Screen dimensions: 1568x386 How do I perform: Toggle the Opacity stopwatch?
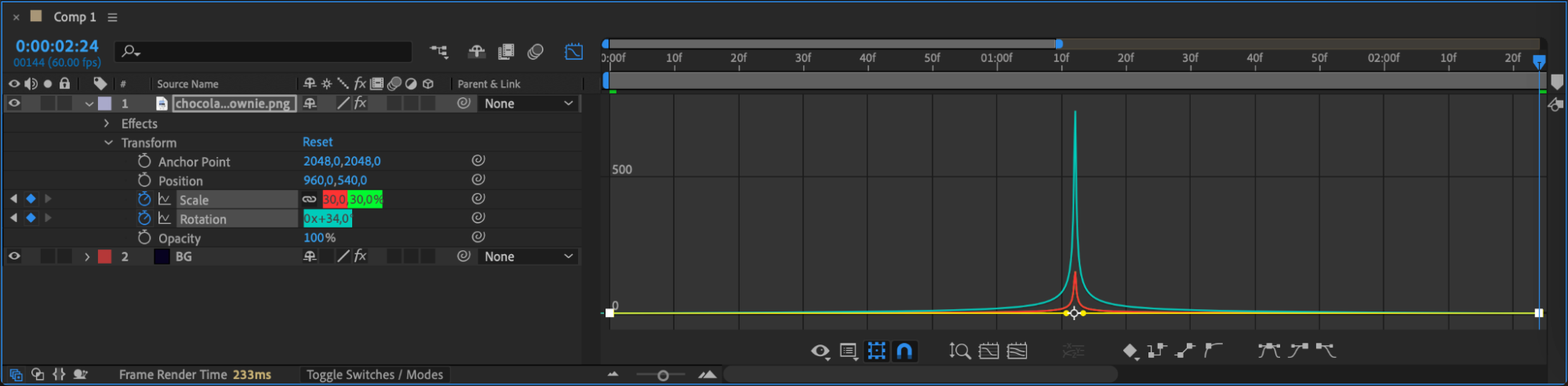(144, 237)
